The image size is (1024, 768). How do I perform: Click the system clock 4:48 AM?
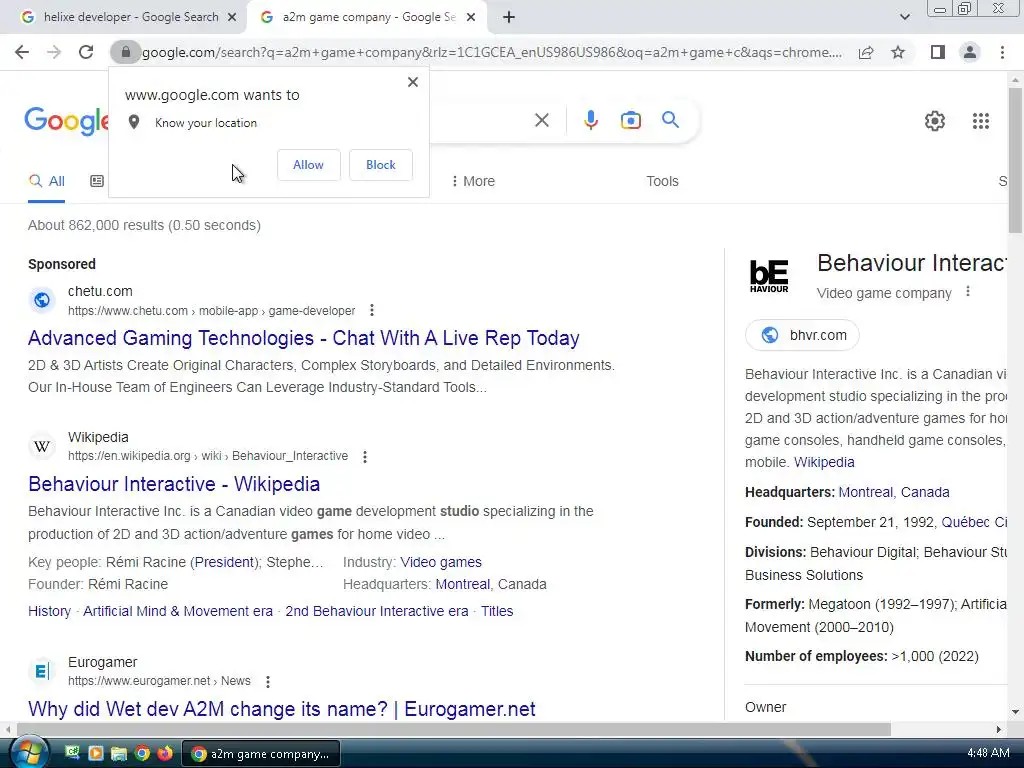pos(988,753)
